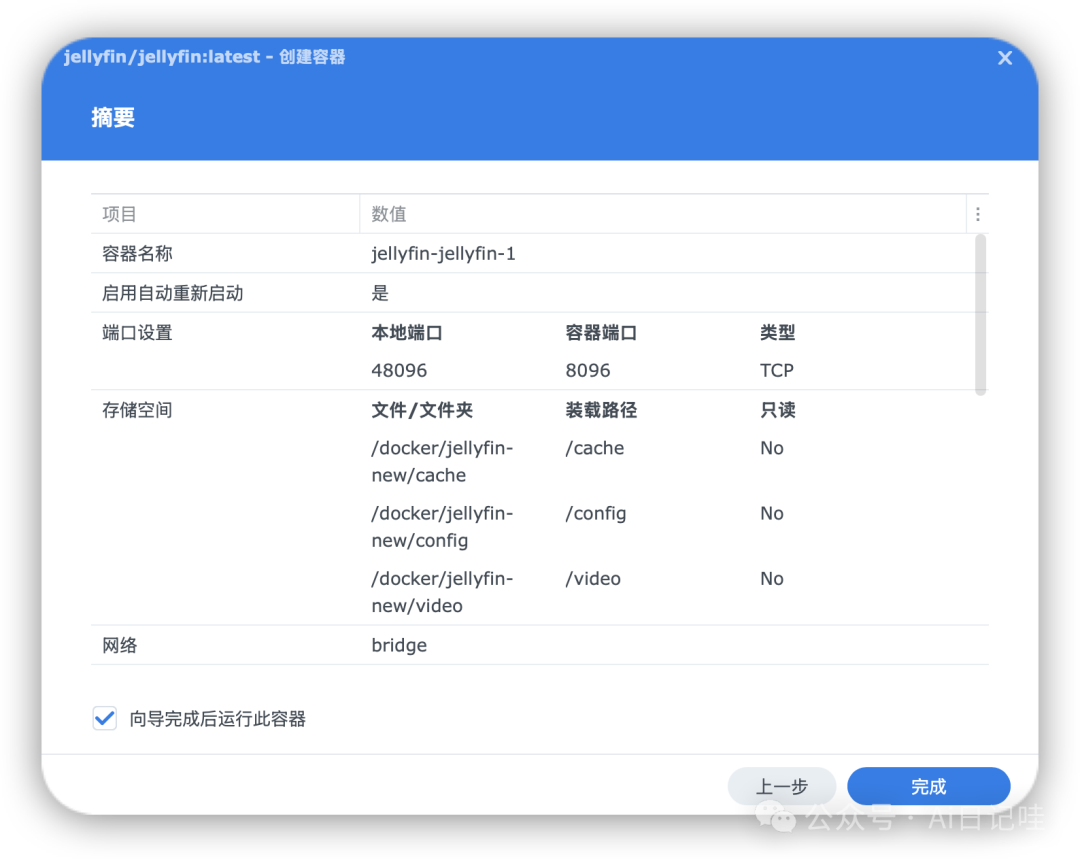Select the 网络 row label
The height and width of the screenshot is (861, 1080).
click(x=120, y=645)
